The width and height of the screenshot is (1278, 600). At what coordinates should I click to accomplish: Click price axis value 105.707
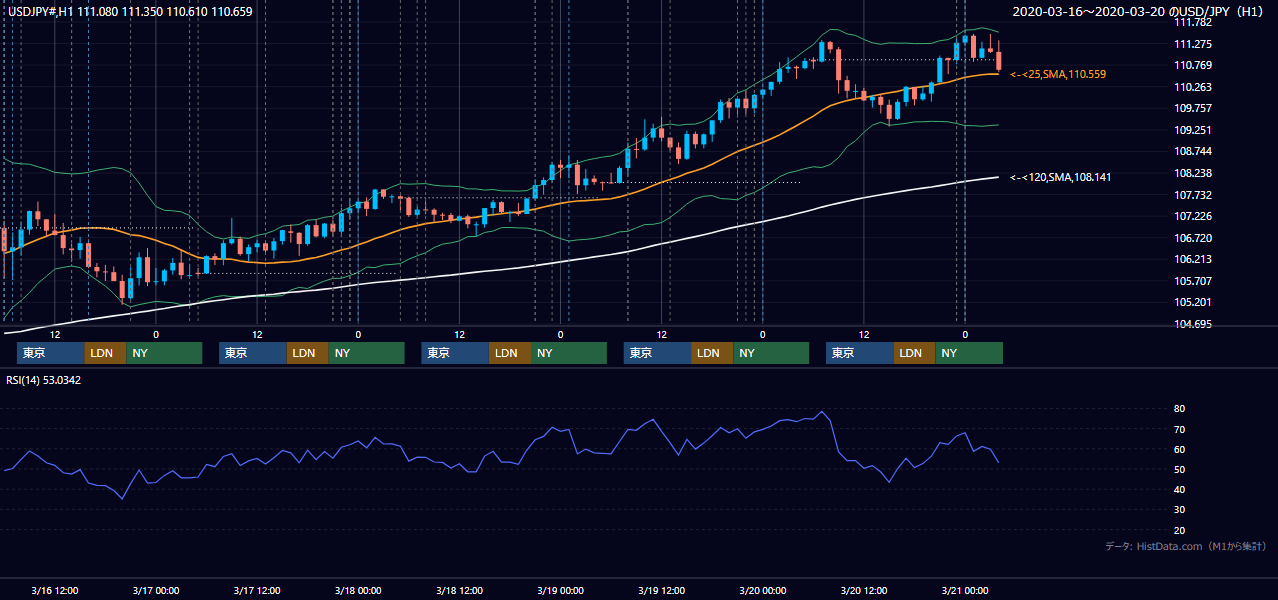pyautogui.click(x=1192, y=281)
